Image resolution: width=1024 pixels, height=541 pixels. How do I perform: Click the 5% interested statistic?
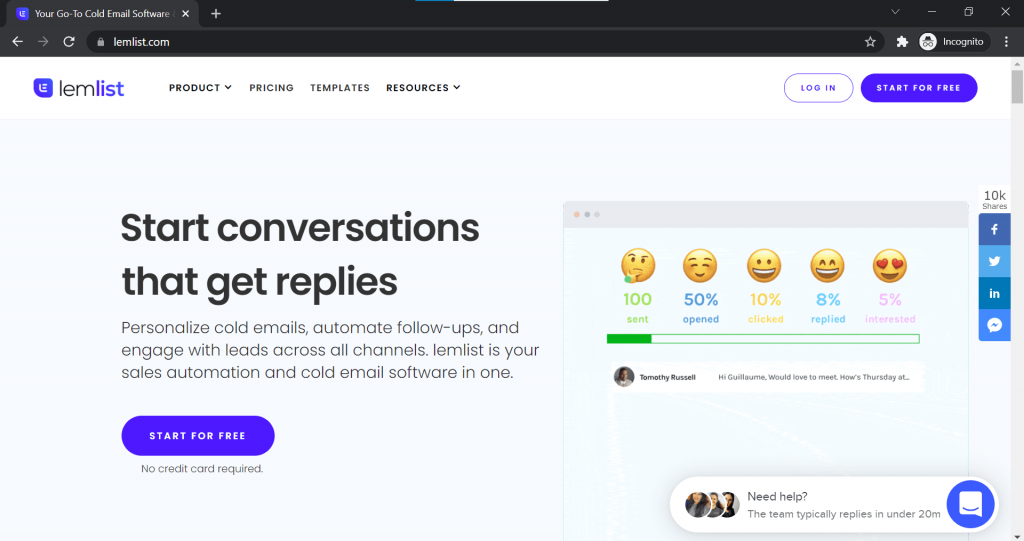coord(890,308)
